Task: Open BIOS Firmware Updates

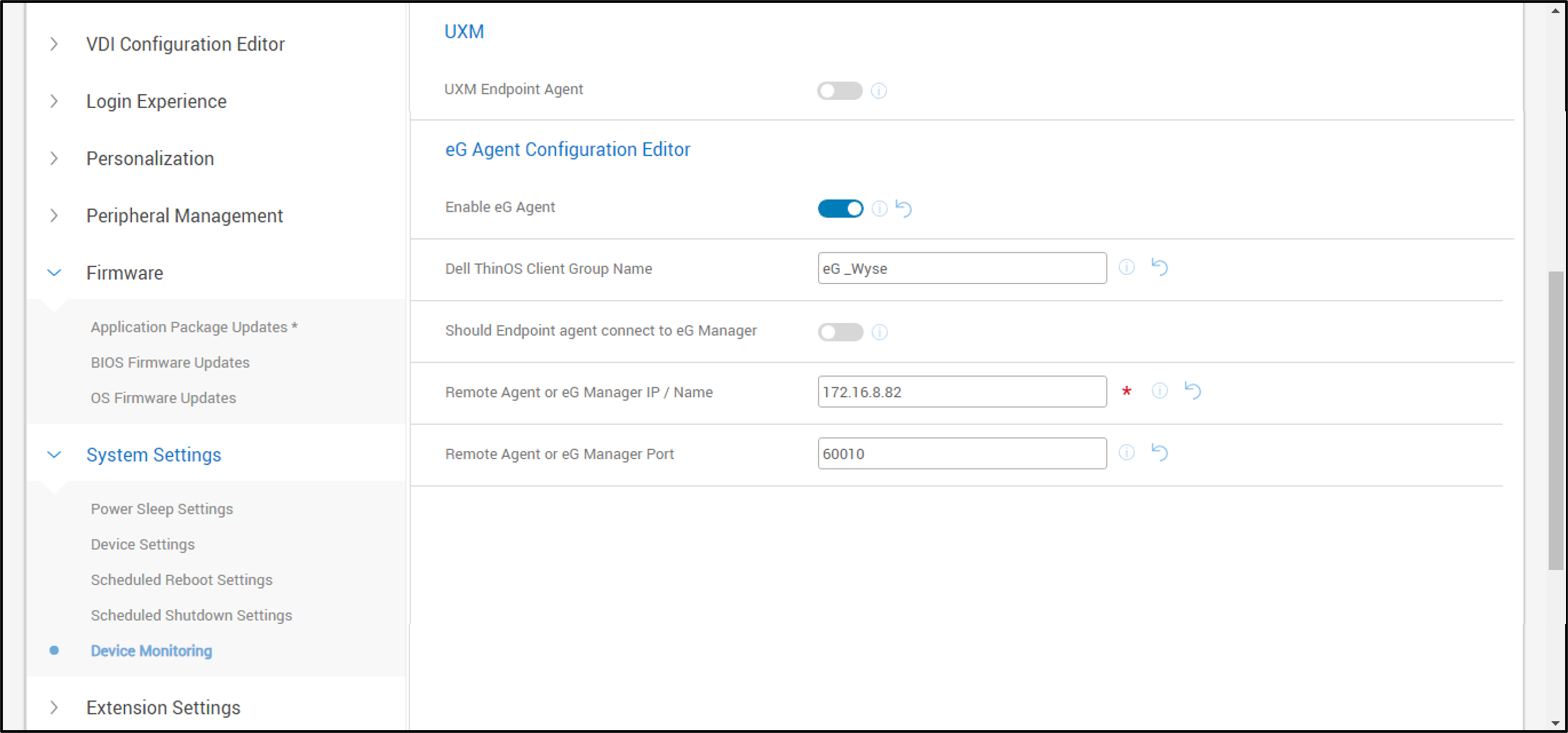Action: click(170, 362)
